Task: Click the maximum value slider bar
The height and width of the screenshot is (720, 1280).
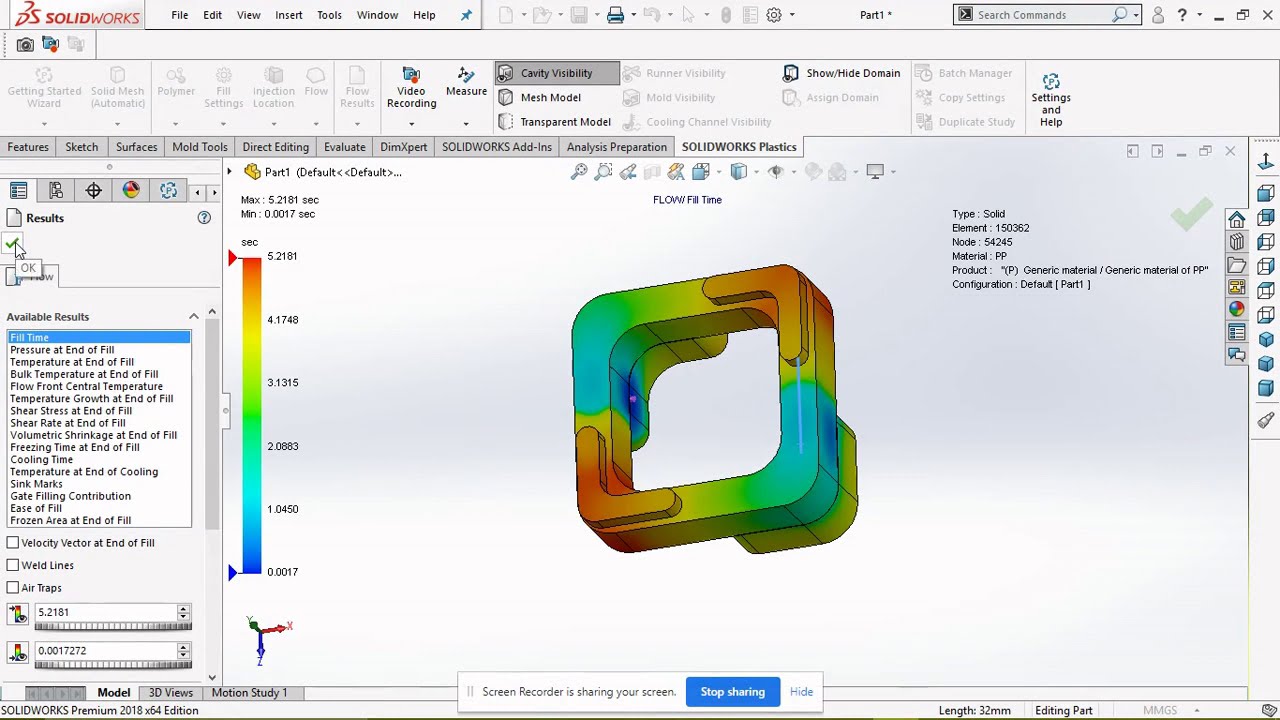Action: point(113,627)
